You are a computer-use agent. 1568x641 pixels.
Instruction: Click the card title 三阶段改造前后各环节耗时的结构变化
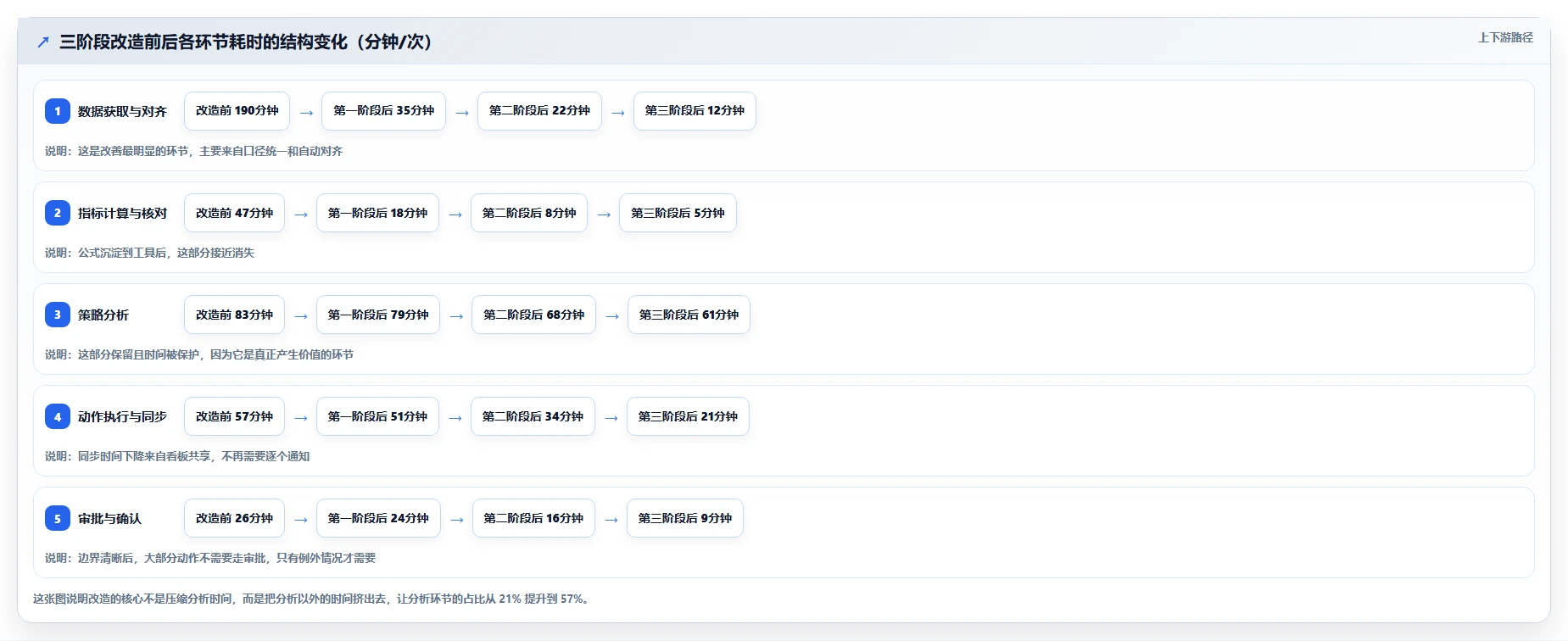(x=246, y=42)
